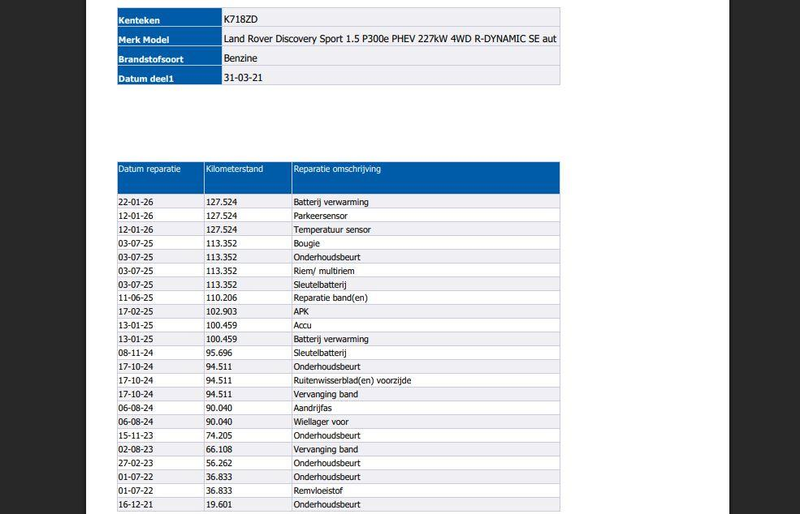Click the Wiellager voor entry
800x514 pixels.
[x=321, y=422]
